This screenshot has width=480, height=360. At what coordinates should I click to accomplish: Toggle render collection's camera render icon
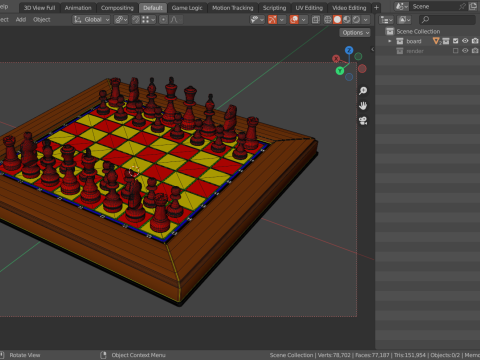coord(475,51)
